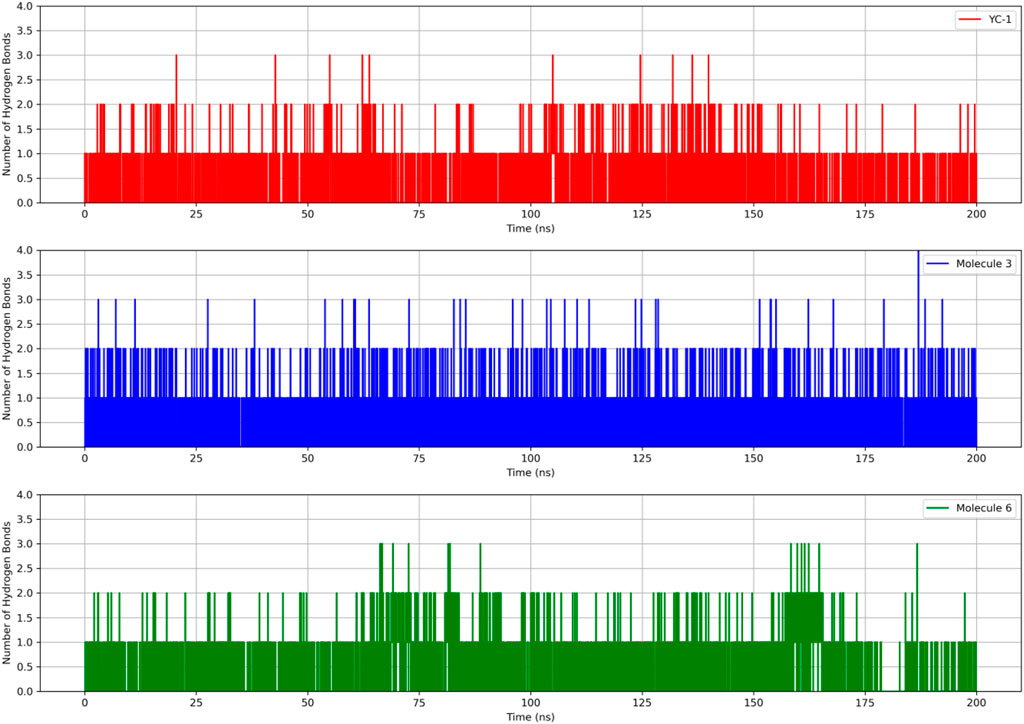Click the 'Time (ns)' label under Molecule 6 plot
1024x724 pixels.
[530, 717]
